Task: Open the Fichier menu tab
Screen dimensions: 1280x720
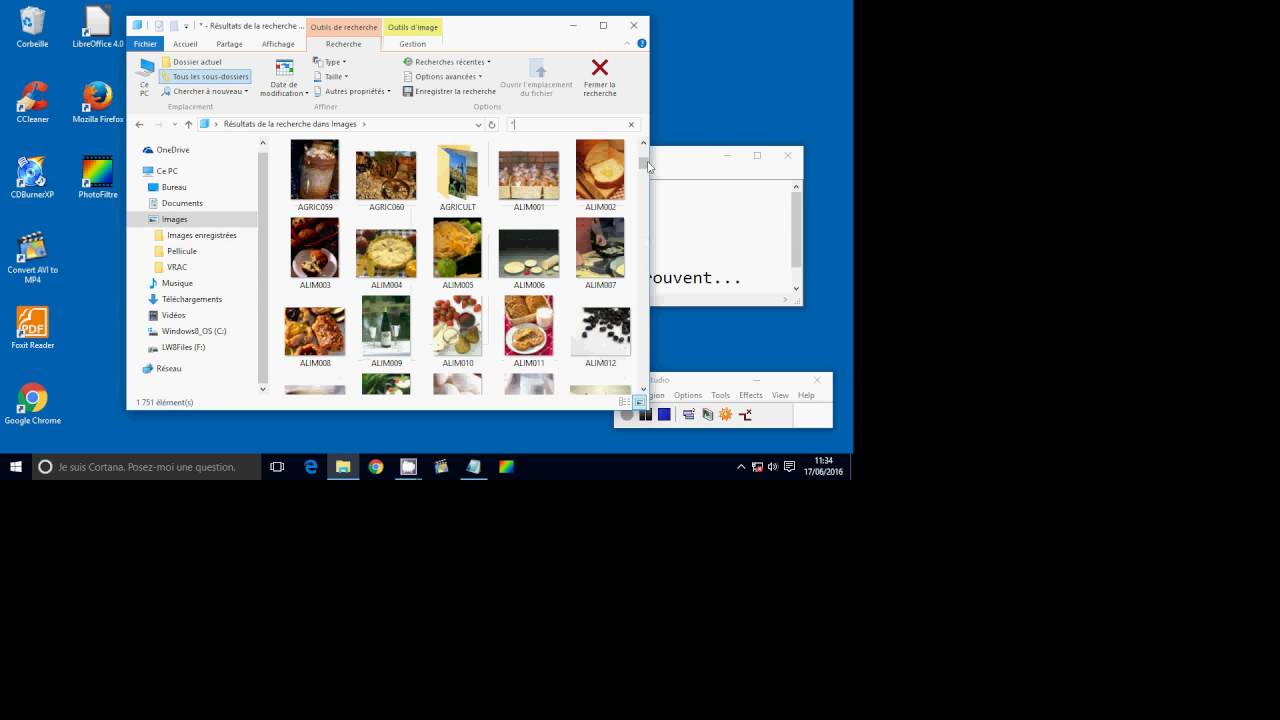Action: [145, 44]
